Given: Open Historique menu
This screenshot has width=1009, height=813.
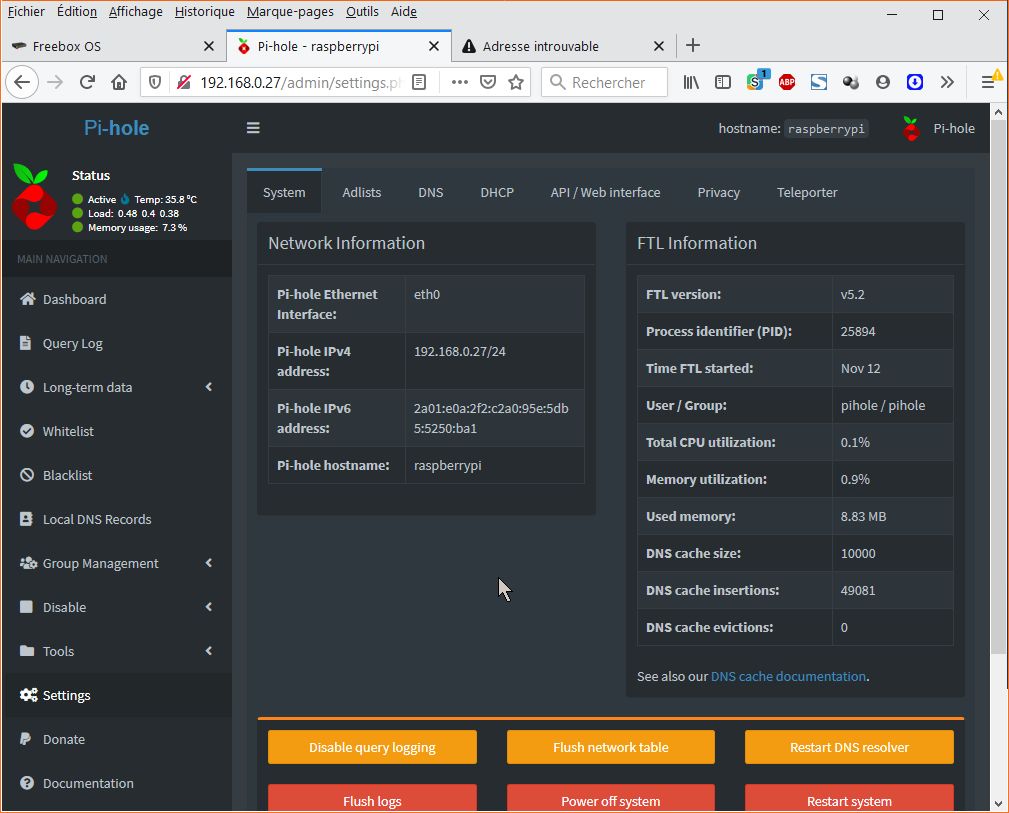Looking at the screenshot, I should (204, 12).
